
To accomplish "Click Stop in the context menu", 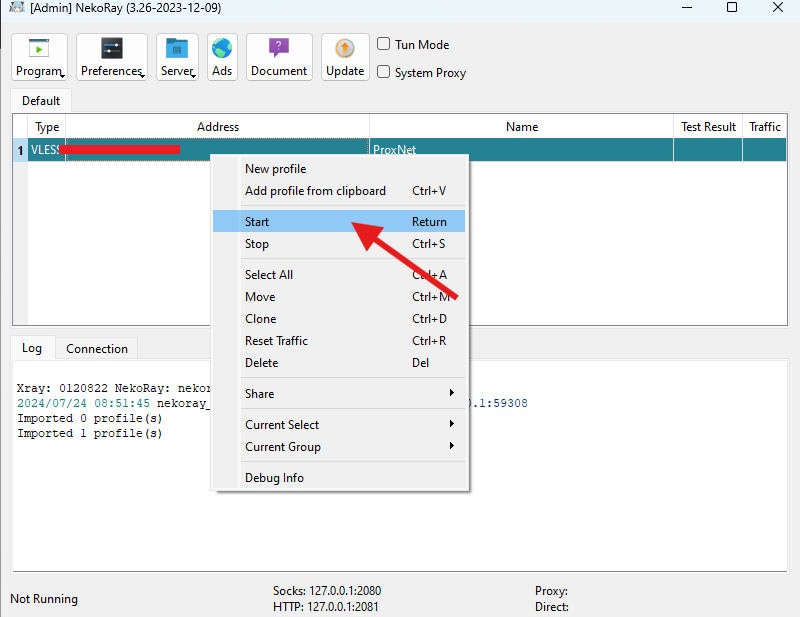I will point(339,244).
